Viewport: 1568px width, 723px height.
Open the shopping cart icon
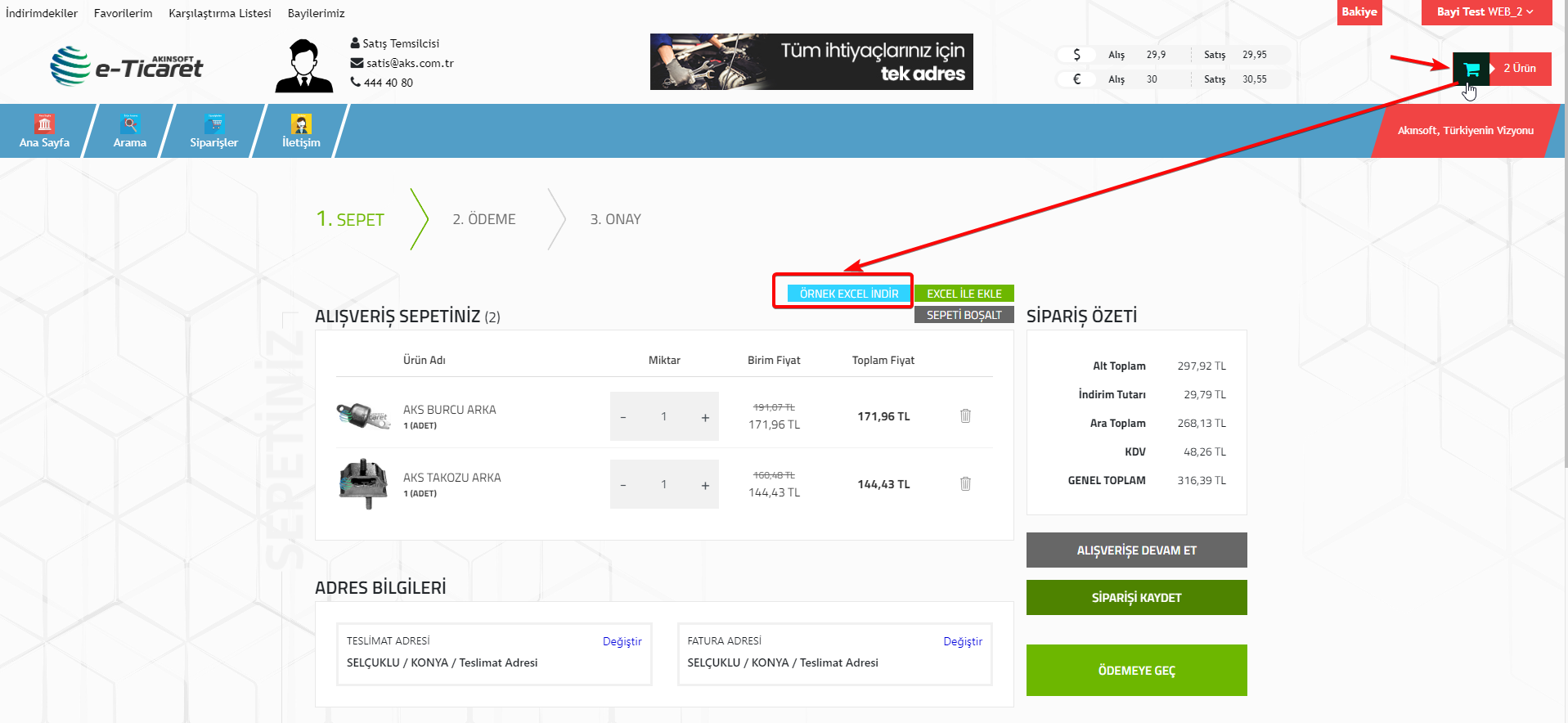point(1471,69)
